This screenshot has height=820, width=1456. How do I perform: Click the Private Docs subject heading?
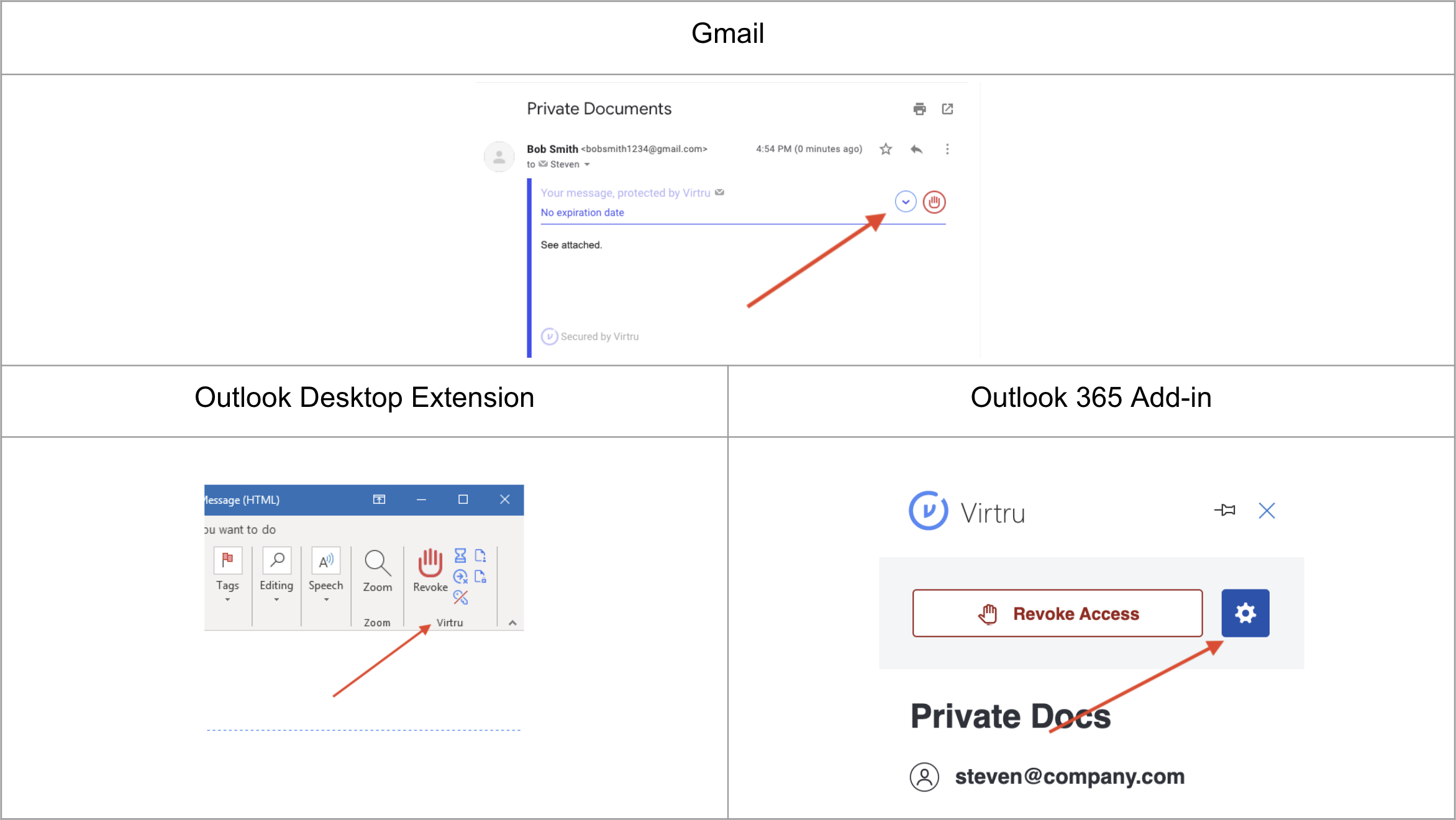tap(1011, 716)
